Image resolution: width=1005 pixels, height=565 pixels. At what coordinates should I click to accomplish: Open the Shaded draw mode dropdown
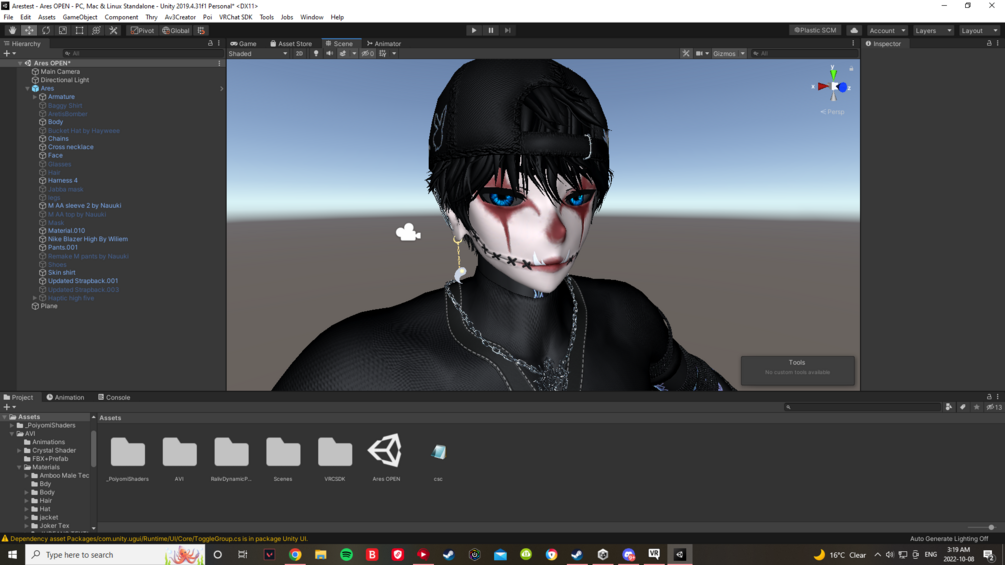pyautogui.click(x=258, y=53)
